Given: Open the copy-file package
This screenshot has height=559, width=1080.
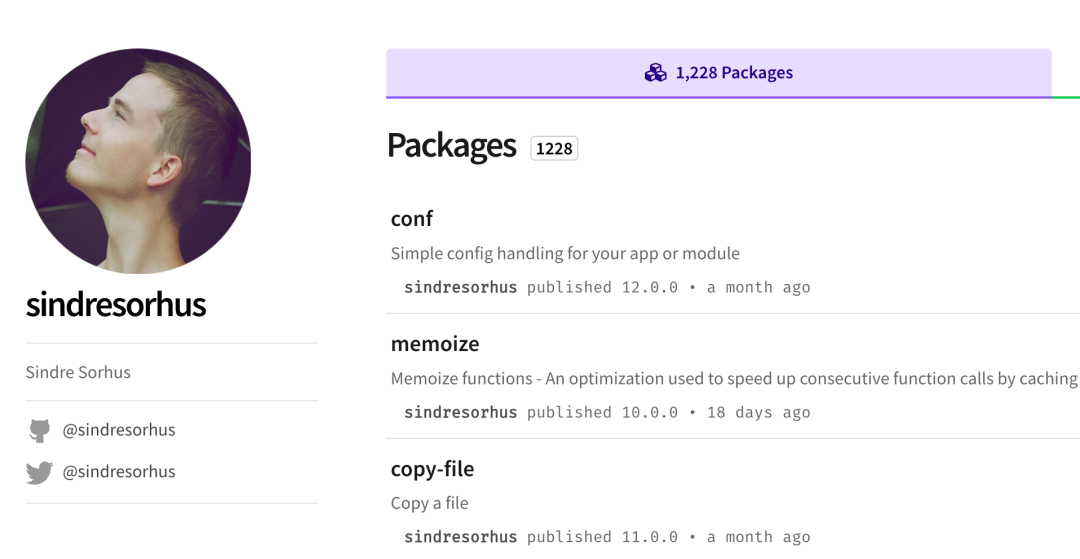Looking at the screenshot, I should point(432,468).
